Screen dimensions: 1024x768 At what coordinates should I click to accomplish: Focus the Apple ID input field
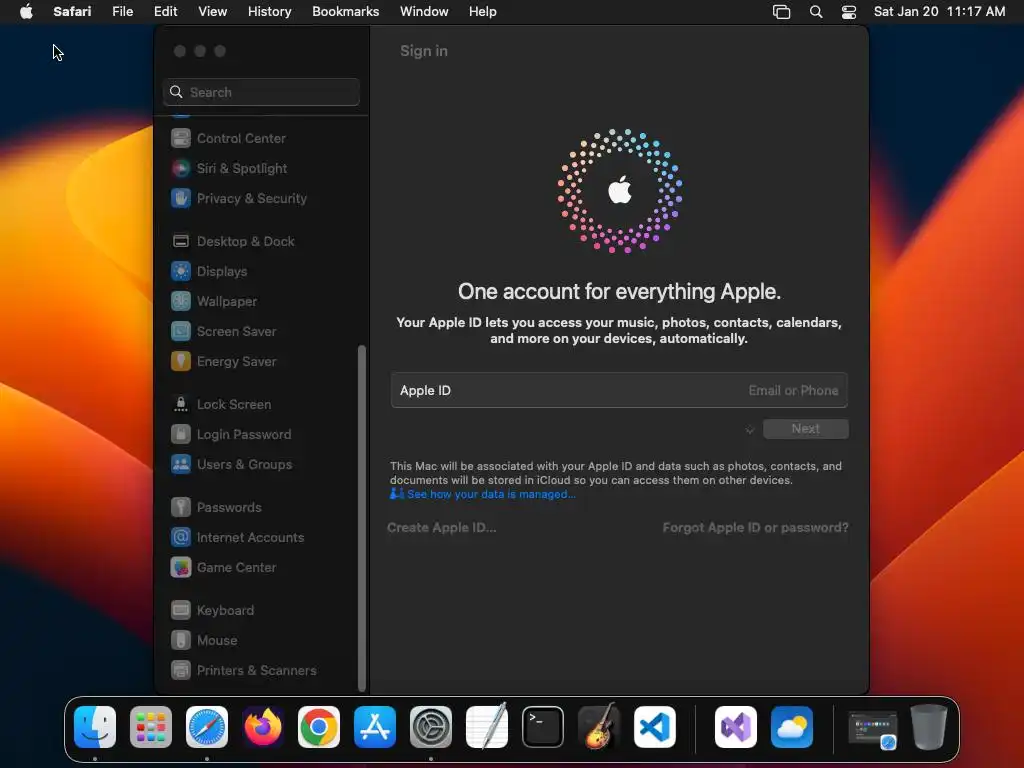click(x=619, y=390)
